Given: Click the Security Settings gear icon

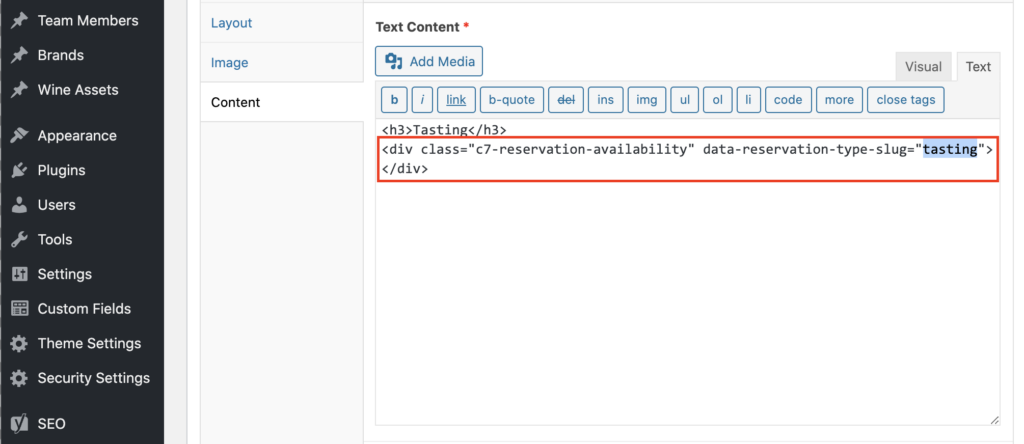Looking at the screenshot, I should coord(20,378).
